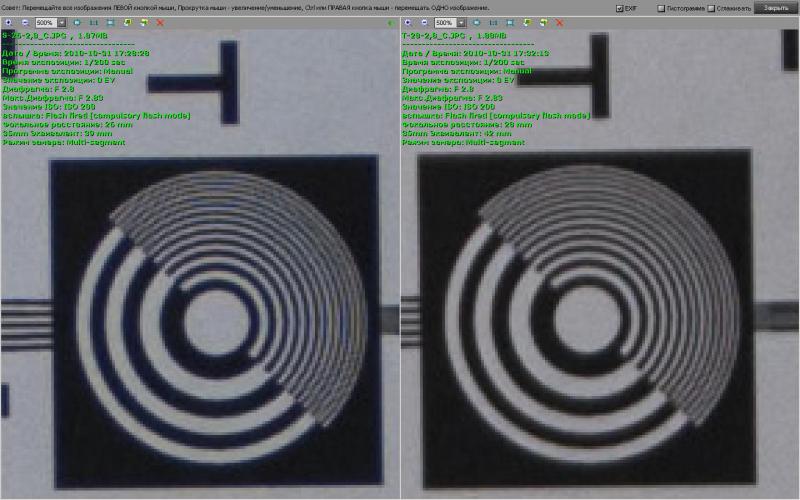Screen dimensions: 800x500
Task: Click second green-yellow image icon in right pane
Action: point(544,23)
